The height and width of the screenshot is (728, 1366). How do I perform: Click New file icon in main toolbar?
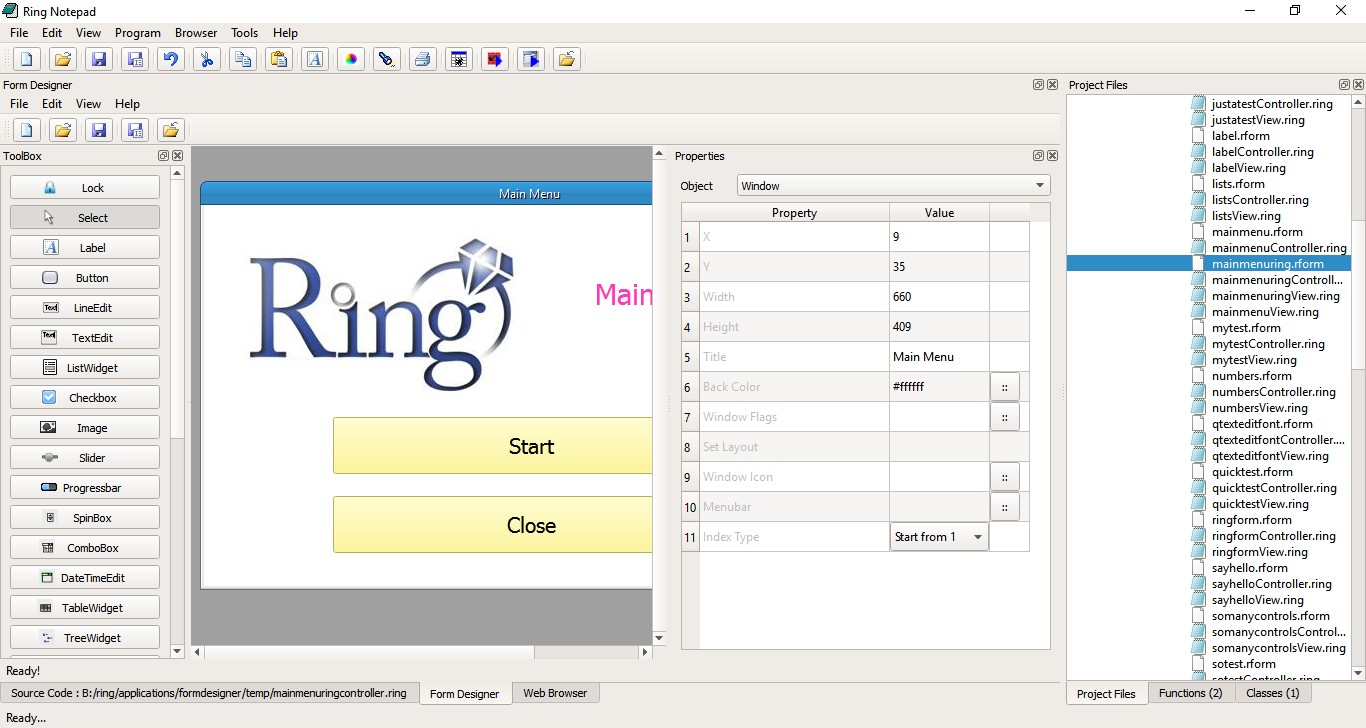click(x=27, y=59)
